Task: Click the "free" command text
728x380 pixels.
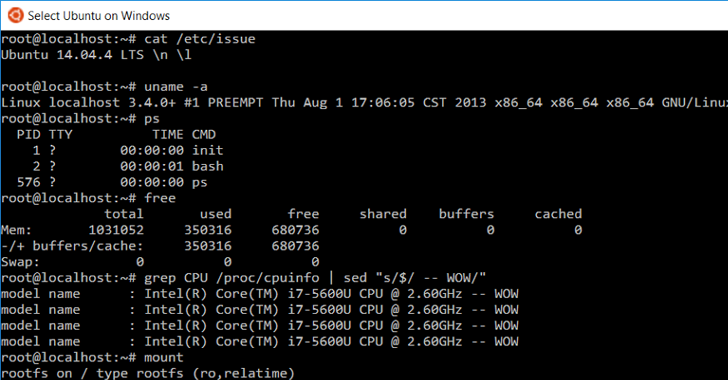Action: coord(160,198)
